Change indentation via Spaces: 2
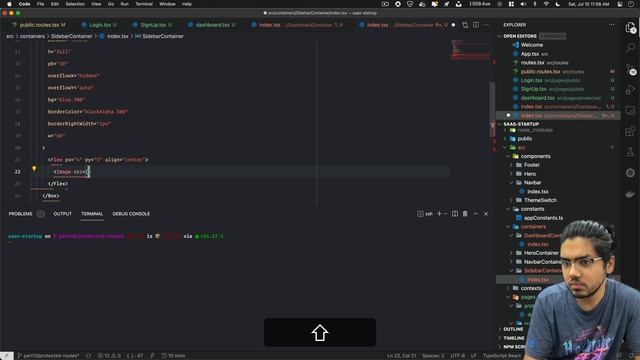 click(433, 356)
